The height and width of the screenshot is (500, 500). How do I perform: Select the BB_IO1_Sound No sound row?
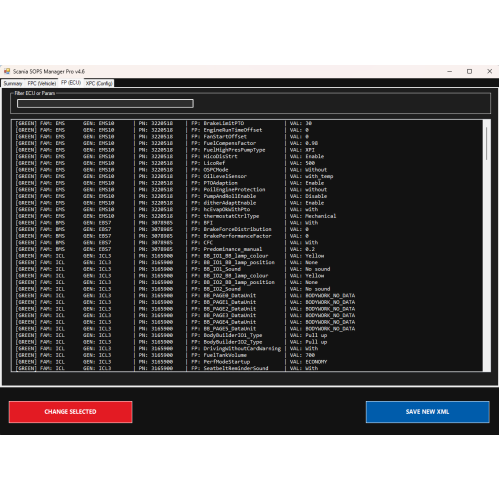[247, 269]
